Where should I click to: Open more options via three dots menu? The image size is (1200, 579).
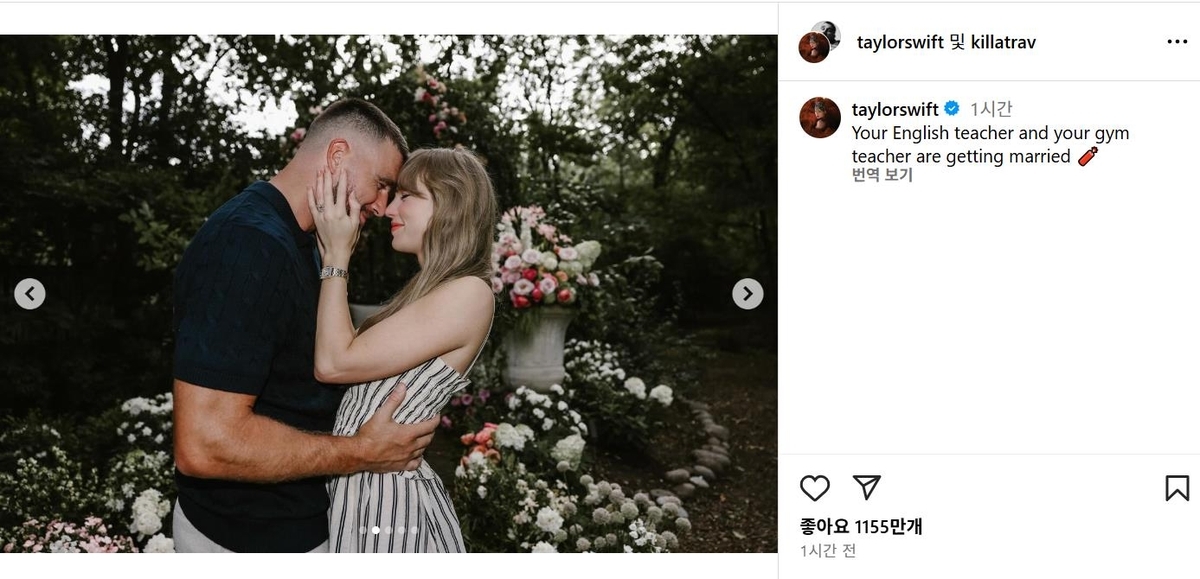(1177, 42)
